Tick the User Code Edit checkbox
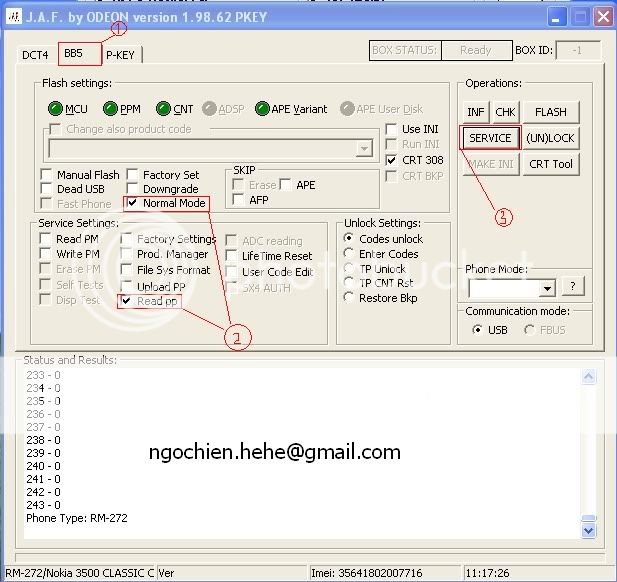The height and width of the screenshot is (582, 617). coord(231,272)
